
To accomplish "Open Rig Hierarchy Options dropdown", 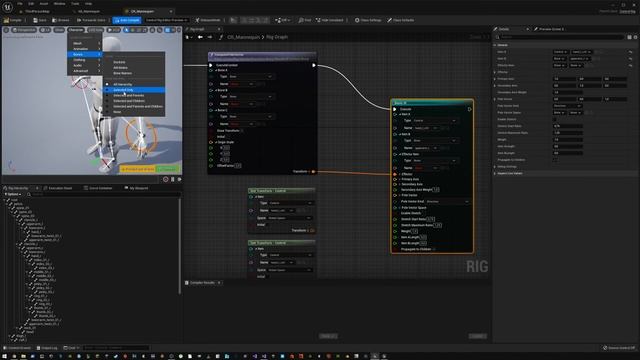I will 13,194.
